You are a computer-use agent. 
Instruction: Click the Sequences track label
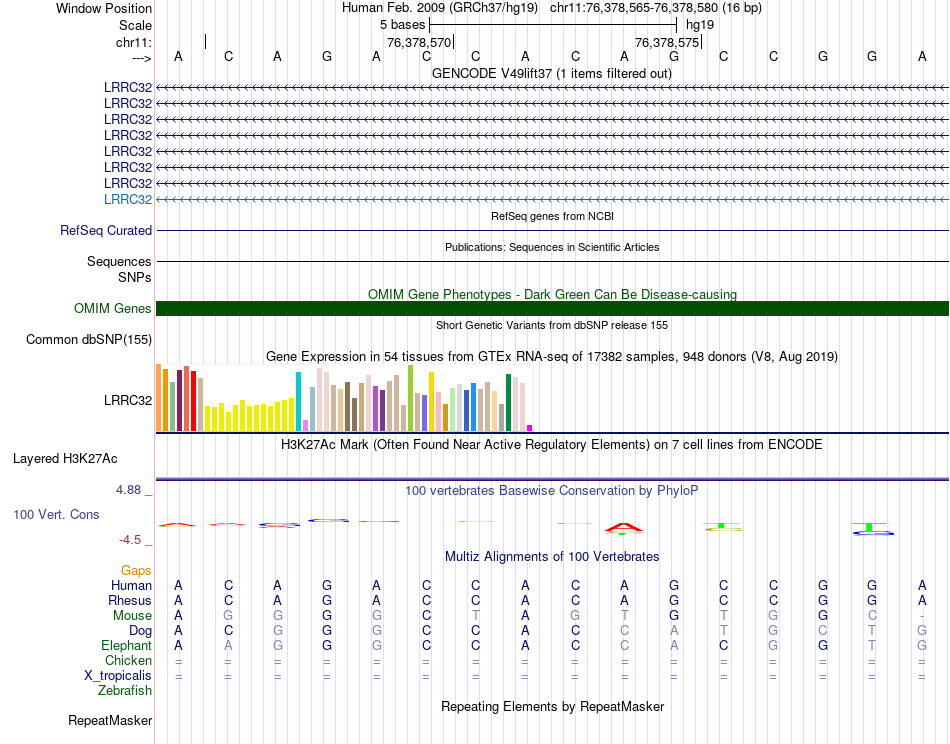point(119,261)
